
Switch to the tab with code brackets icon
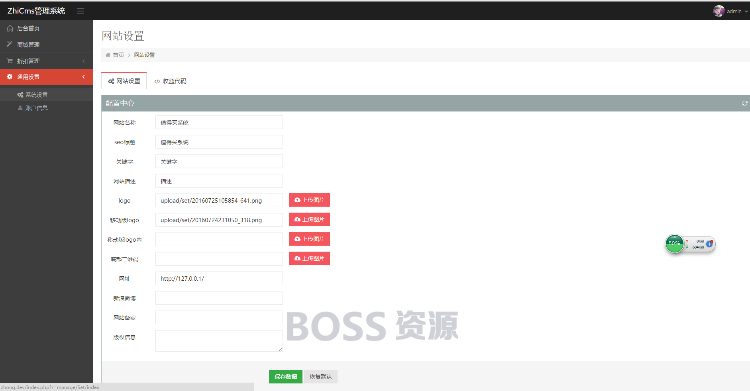[170, 81]
